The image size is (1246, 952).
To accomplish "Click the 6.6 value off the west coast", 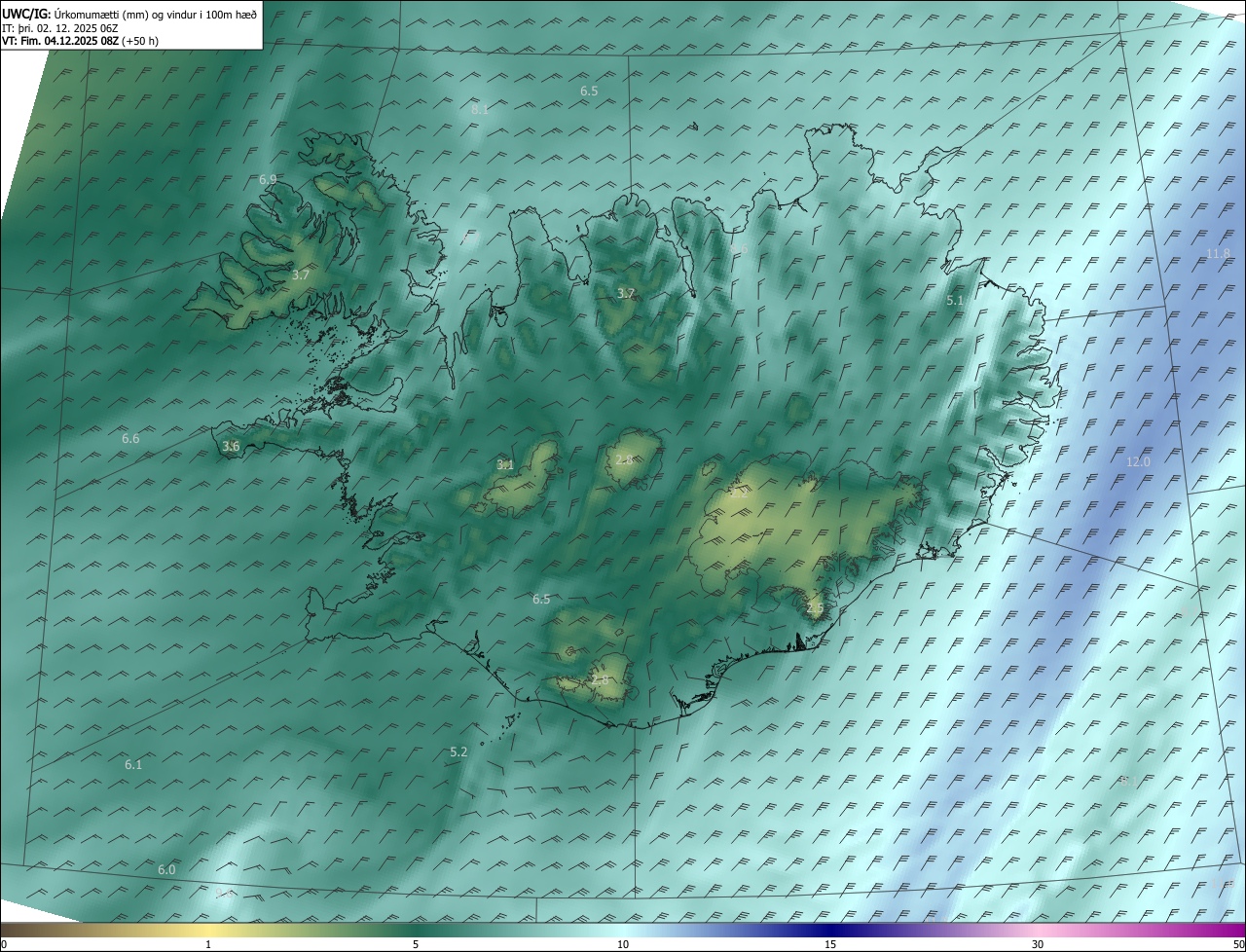I will point(130,439).
